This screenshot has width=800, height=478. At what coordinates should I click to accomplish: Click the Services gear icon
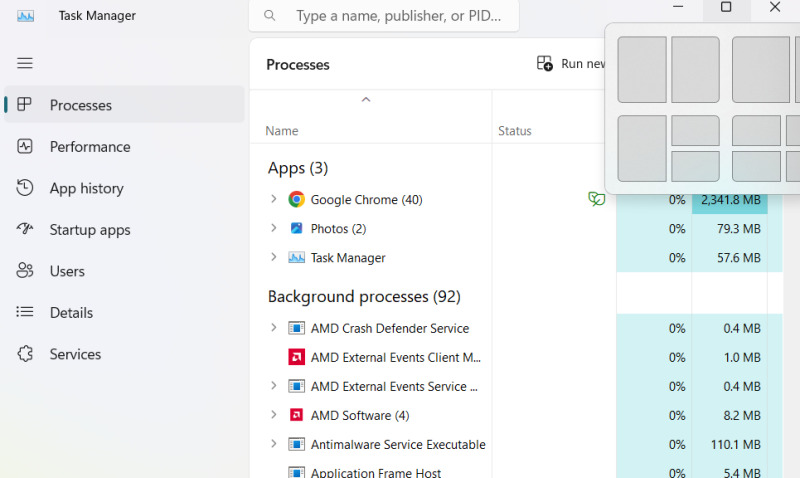click(x=24, y=354)
